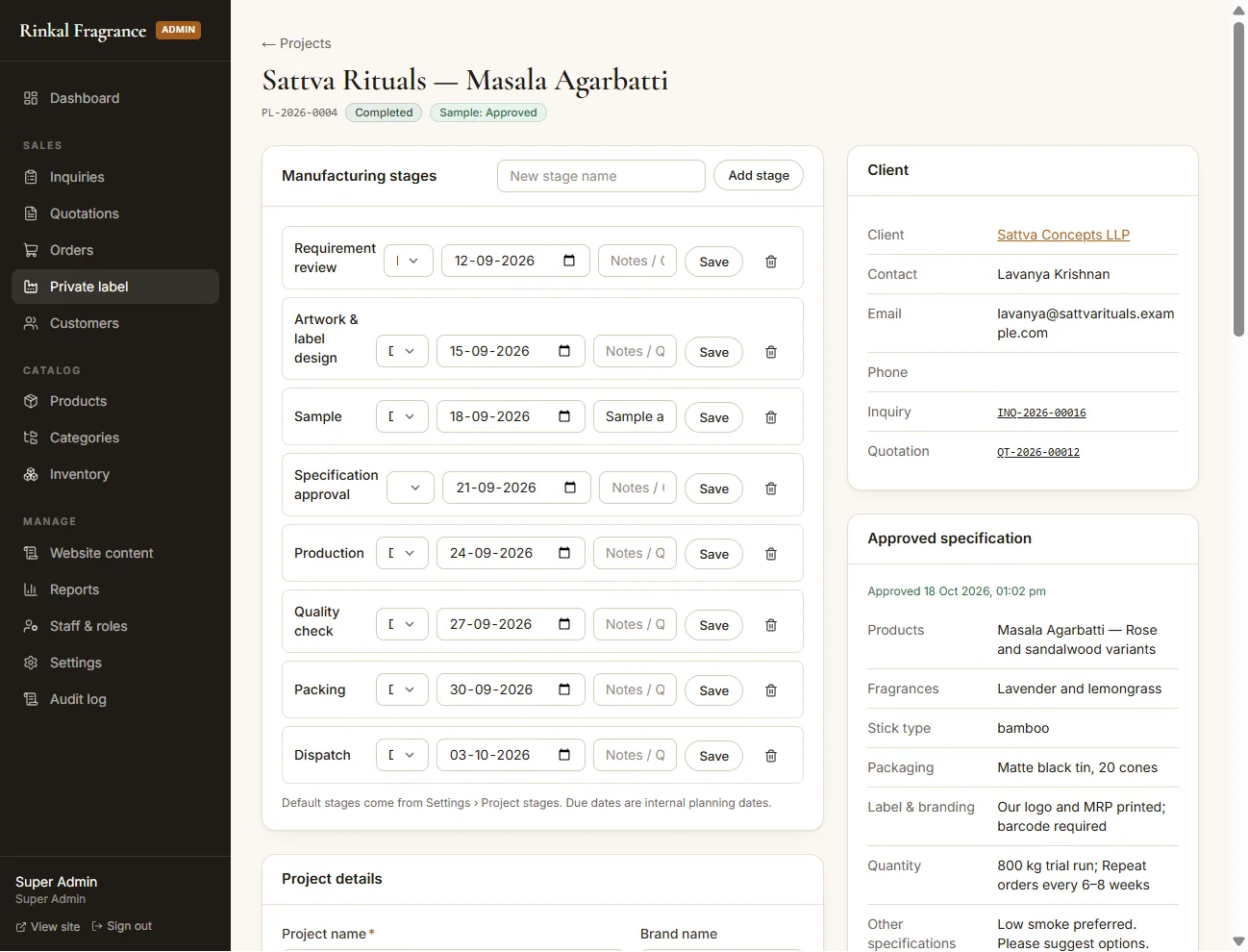Delete the Specification approval stage
1248x952 pixels.
pyautogui.click(x=771, y=489)
